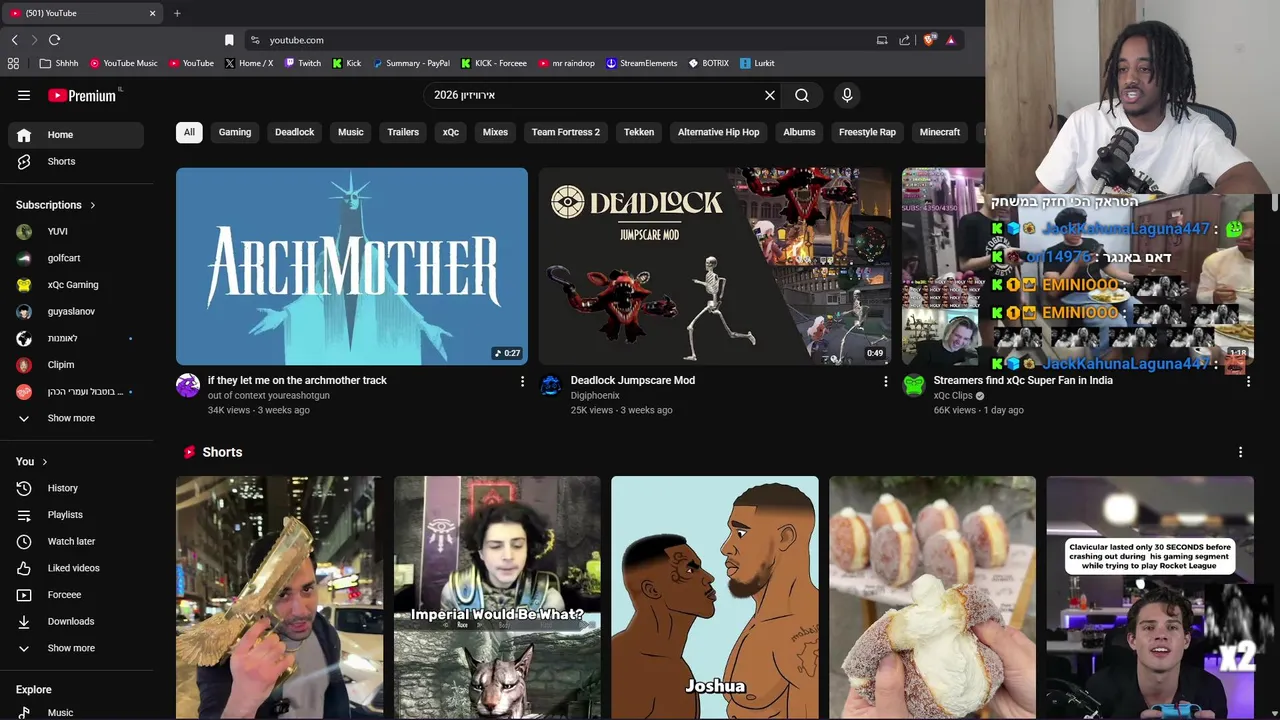Open options for Deadlock Jumpscare Mod video
Screen dimensions: 1280x720
click(885, 381)
